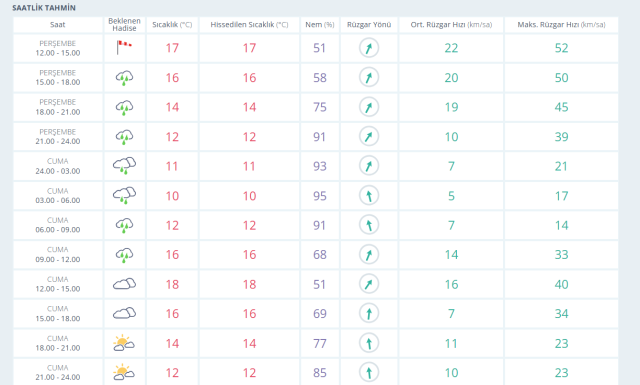The width and height of the screenshot is (640, 385).
Task: Click the 'PERŞEMBE 15.00 - 18.00' time cell
Action: pos(58,78)
